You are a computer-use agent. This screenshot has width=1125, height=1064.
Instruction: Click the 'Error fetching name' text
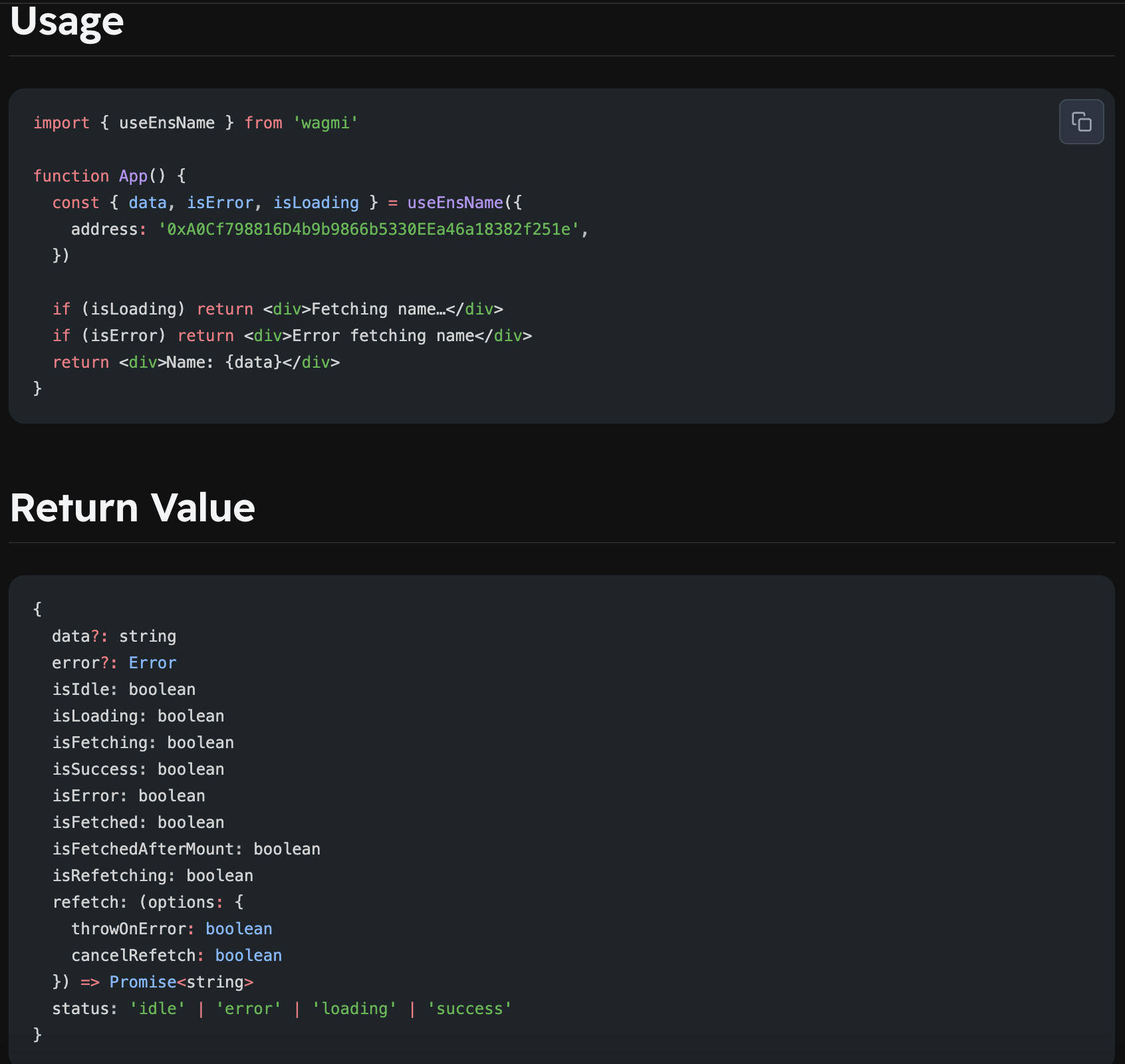click(383, 336)
